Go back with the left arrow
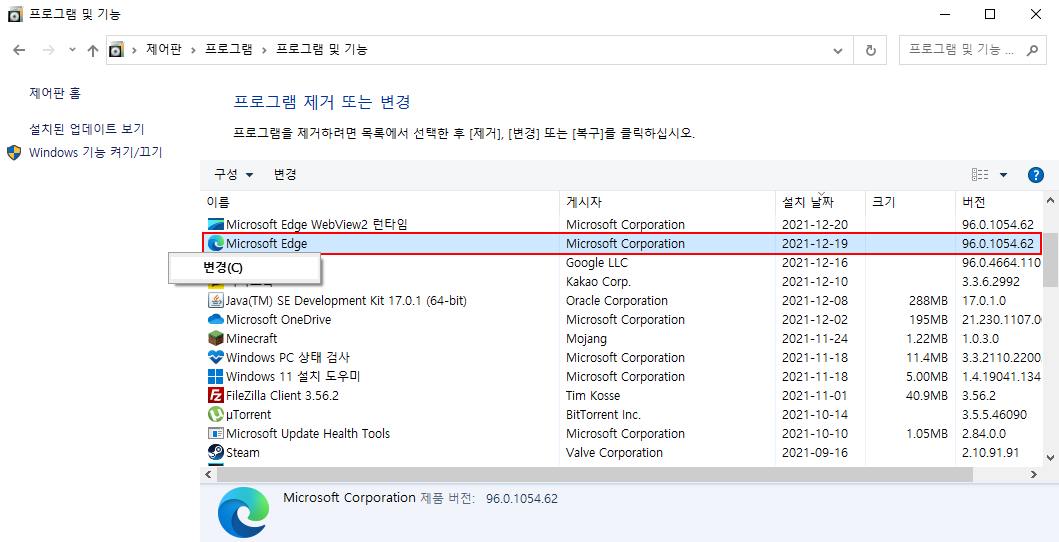This screenshot has width=1059, height=542. (20, 50)
